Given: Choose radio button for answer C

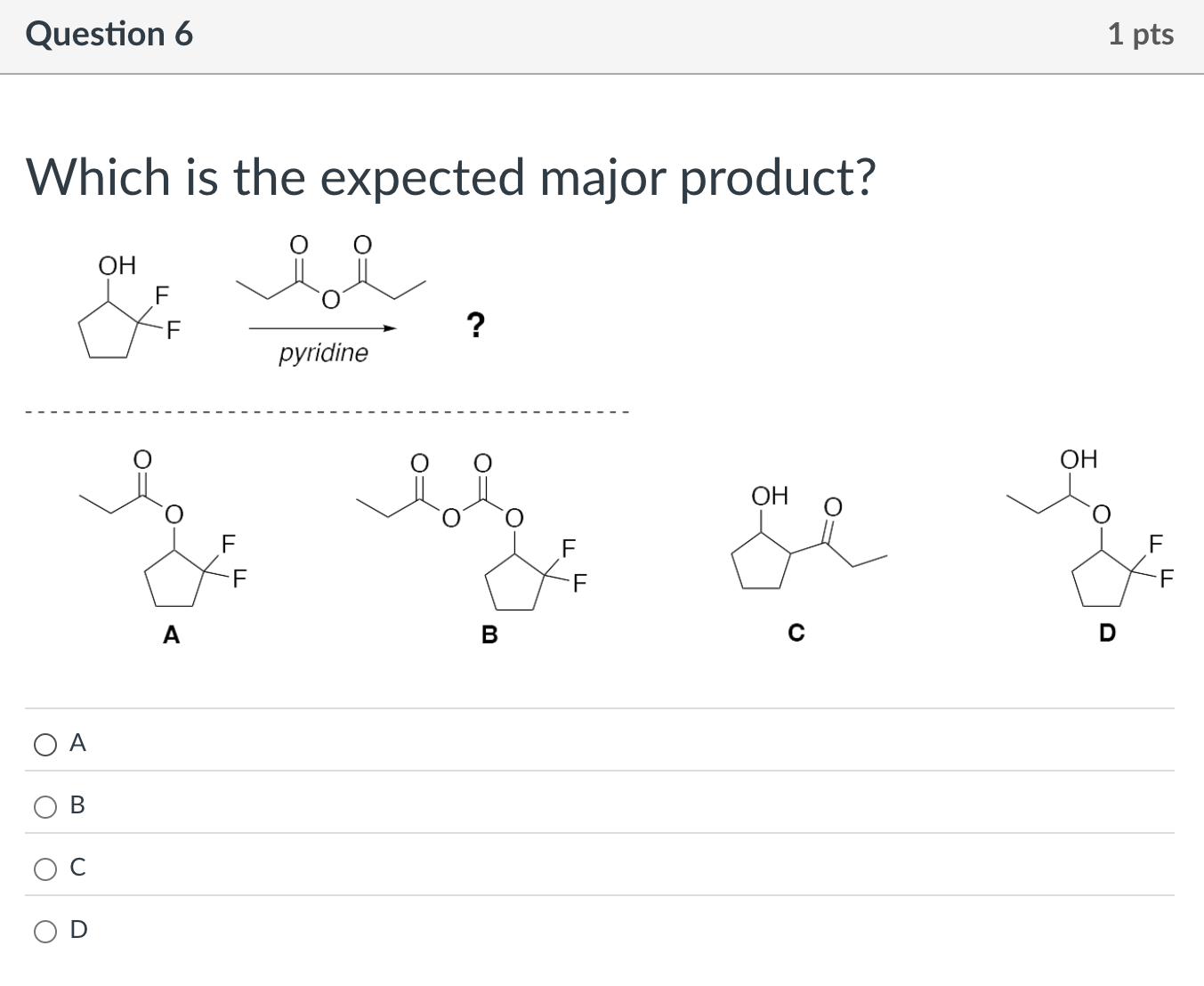Looking at the screenshot, I should tap(45, 869).
